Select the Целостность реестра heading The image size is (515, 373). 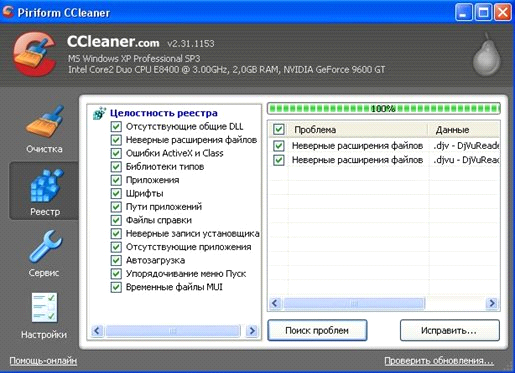tap(164, 113)
